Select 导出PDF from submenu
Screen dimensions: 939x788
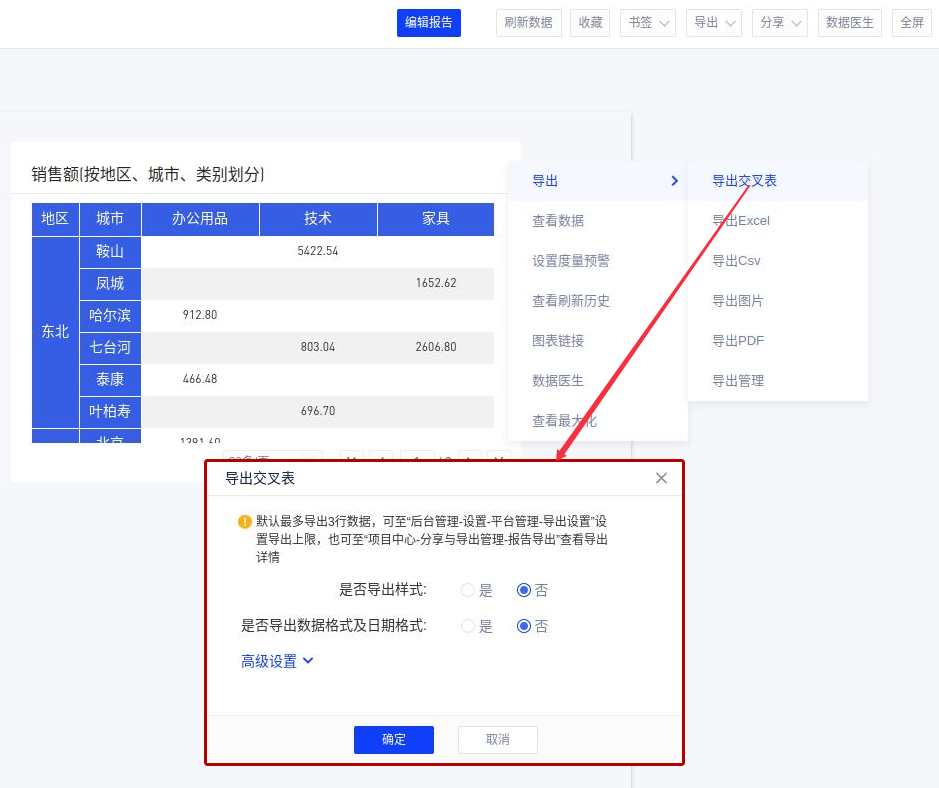(737, 341)
